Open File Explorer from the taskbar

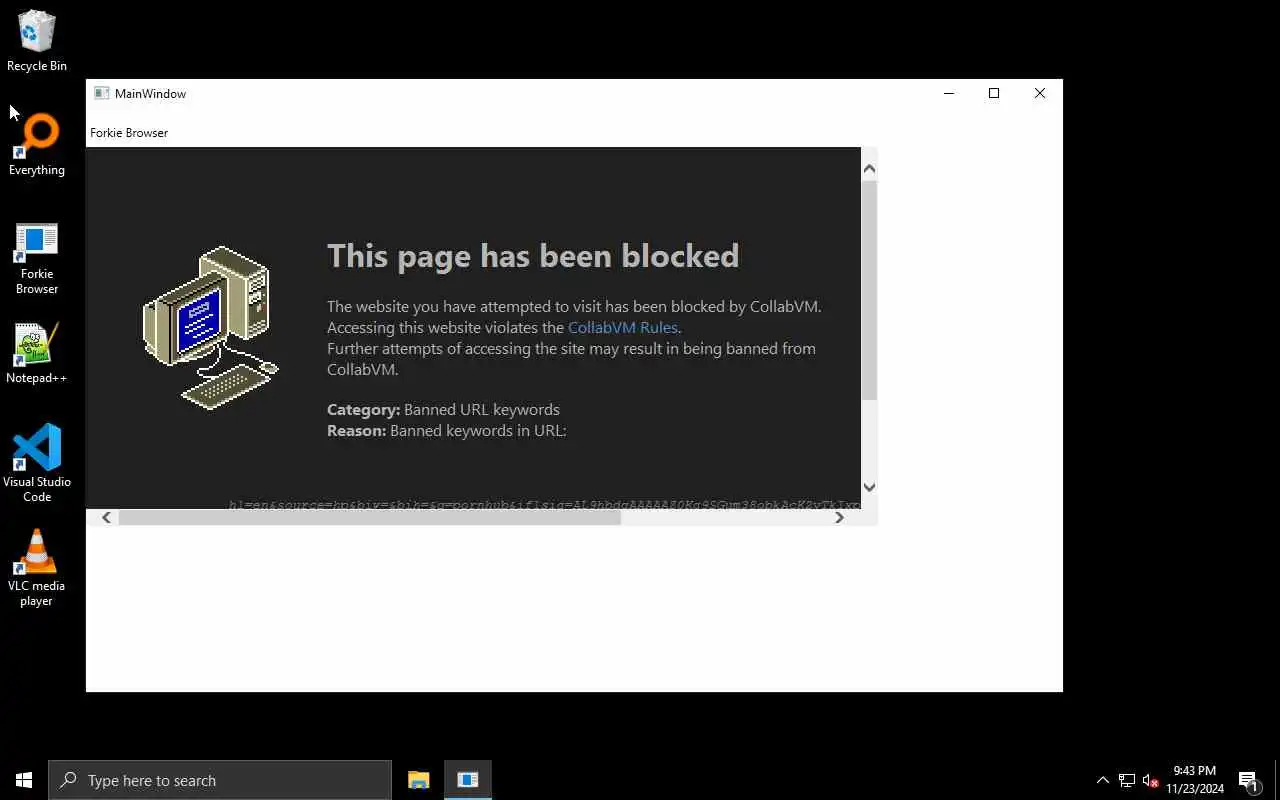coord(419,780)
